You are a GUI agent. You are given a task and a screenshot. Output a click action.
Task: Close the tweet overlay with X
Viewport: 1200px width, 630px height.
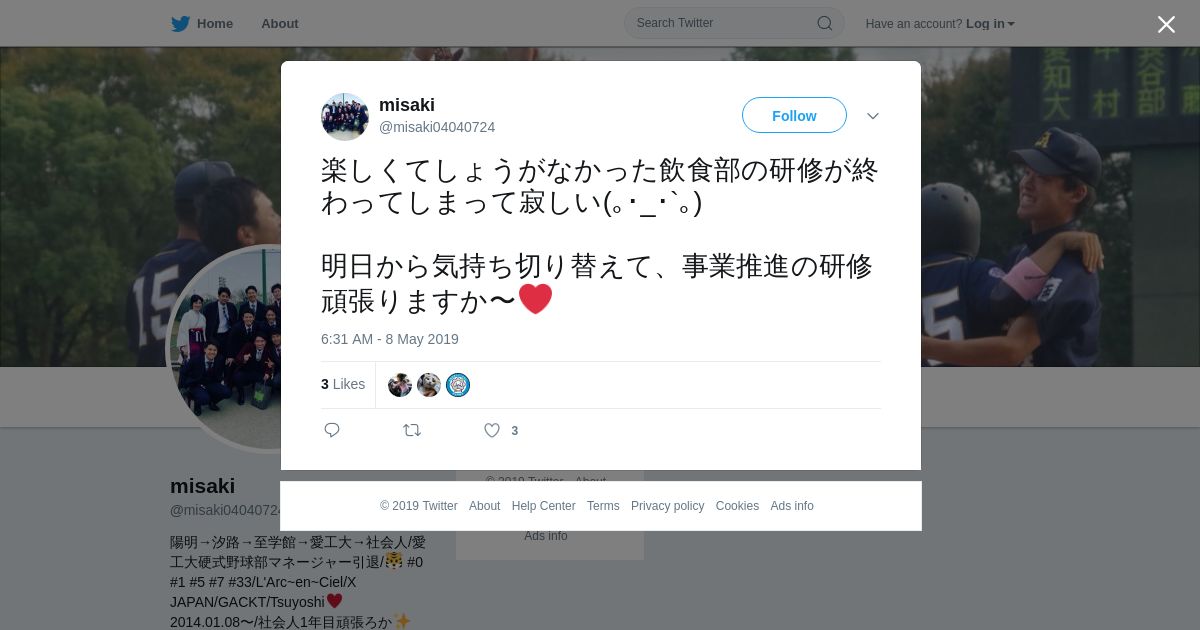pyautogui.click(x=1166, y=24)
